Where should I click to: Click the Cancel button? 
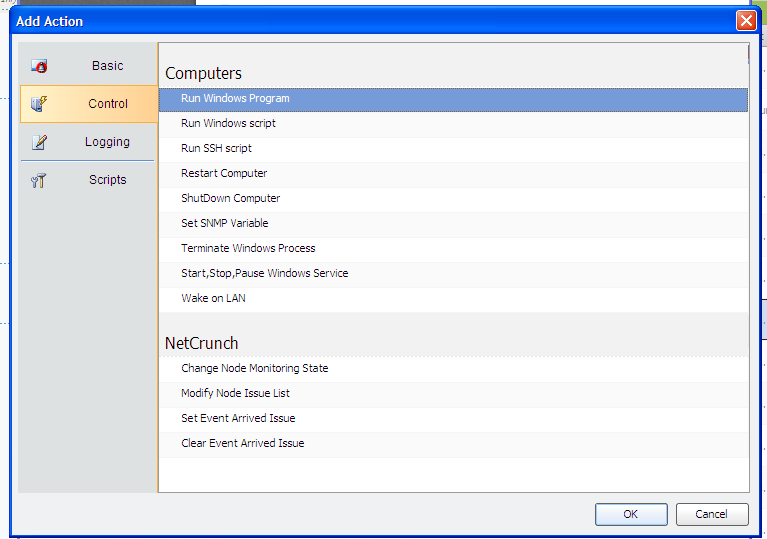(711, 514)
